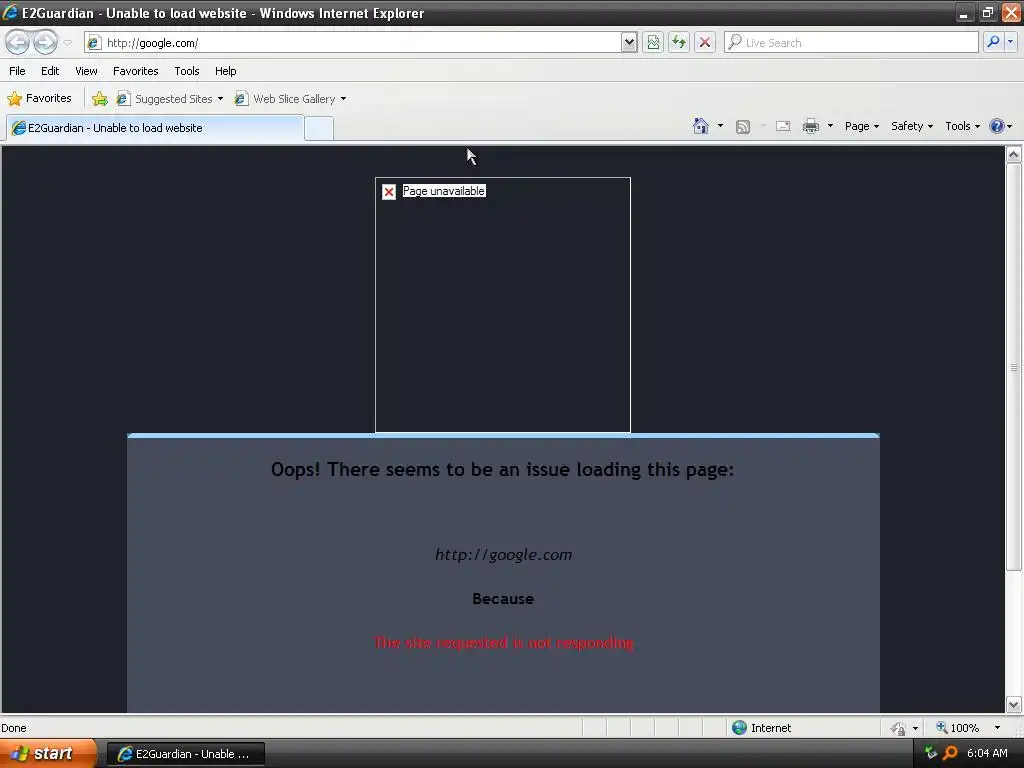The height and width of the screenshot is (768, 1024).
Task: Open the File menu
Action: tap(17, 71)
